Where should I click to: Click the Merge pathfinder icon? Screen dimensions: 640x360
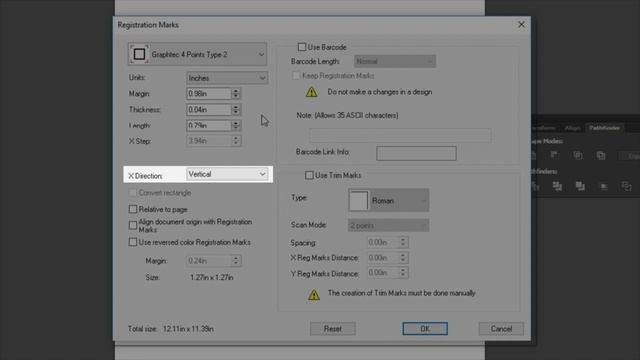580,186
